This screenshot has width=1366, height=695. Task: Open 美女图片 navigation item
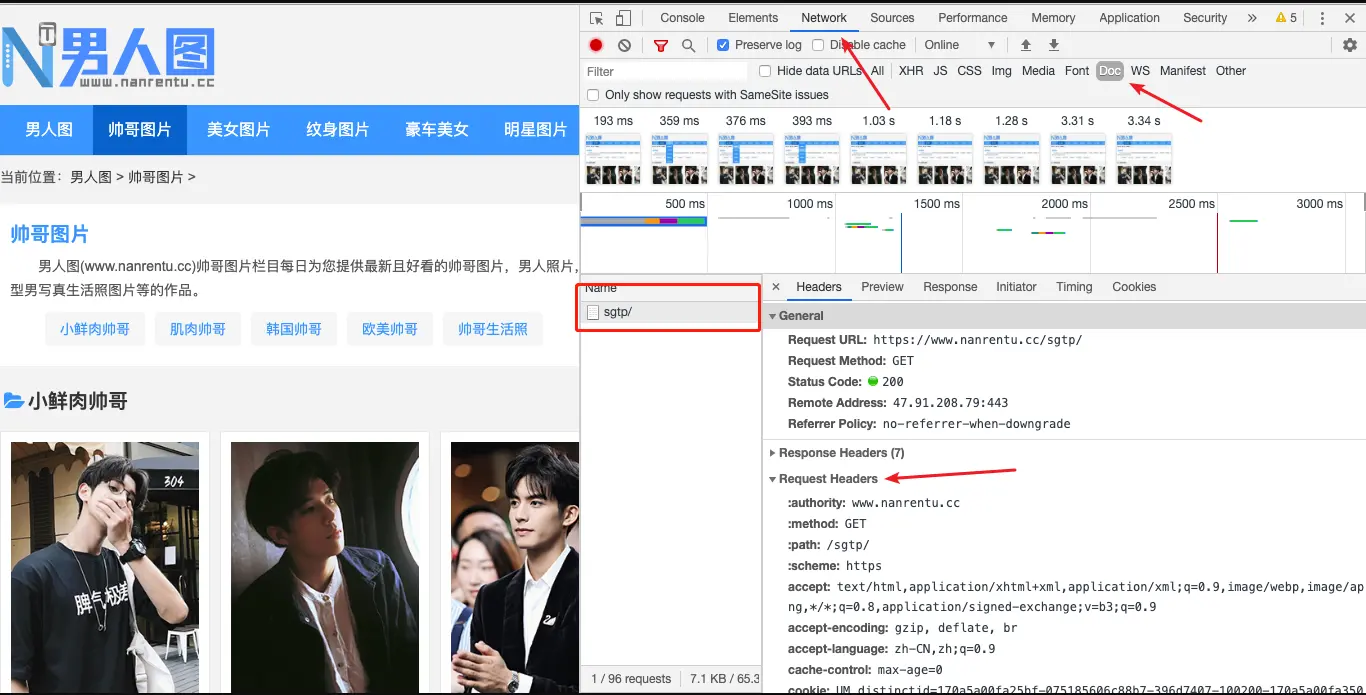click(238, 130)
